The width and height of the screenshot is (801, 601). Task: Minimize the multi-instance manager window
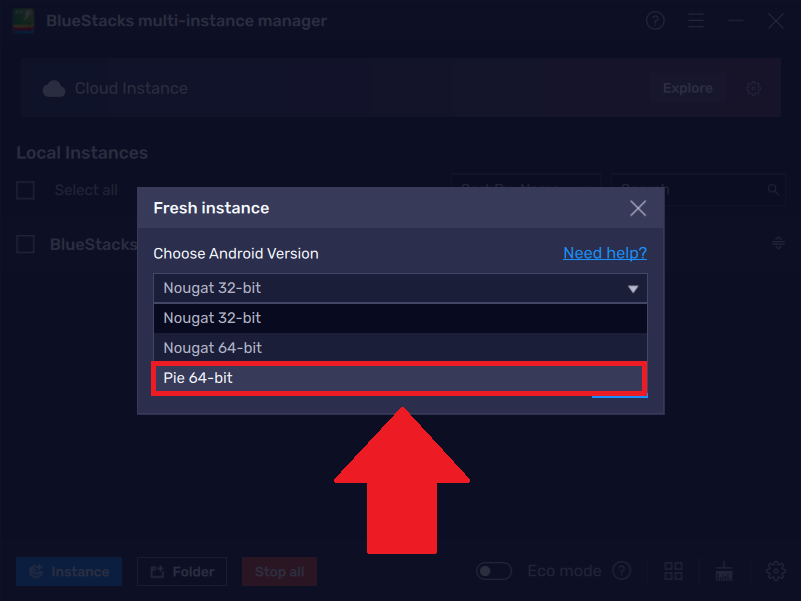click(x=736, y=21)
